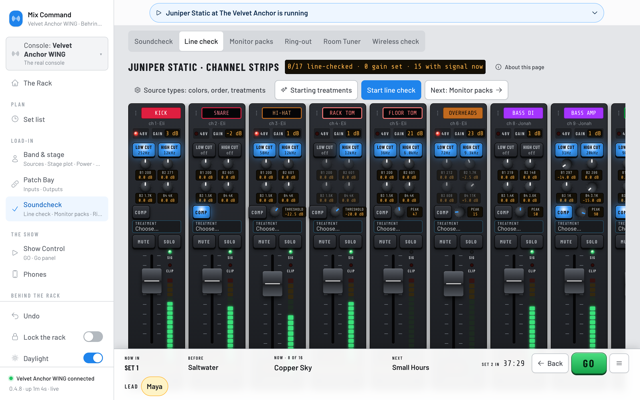The image size is (640, 400).
Task: Open The Rack home icon
Action: (15, 83)
